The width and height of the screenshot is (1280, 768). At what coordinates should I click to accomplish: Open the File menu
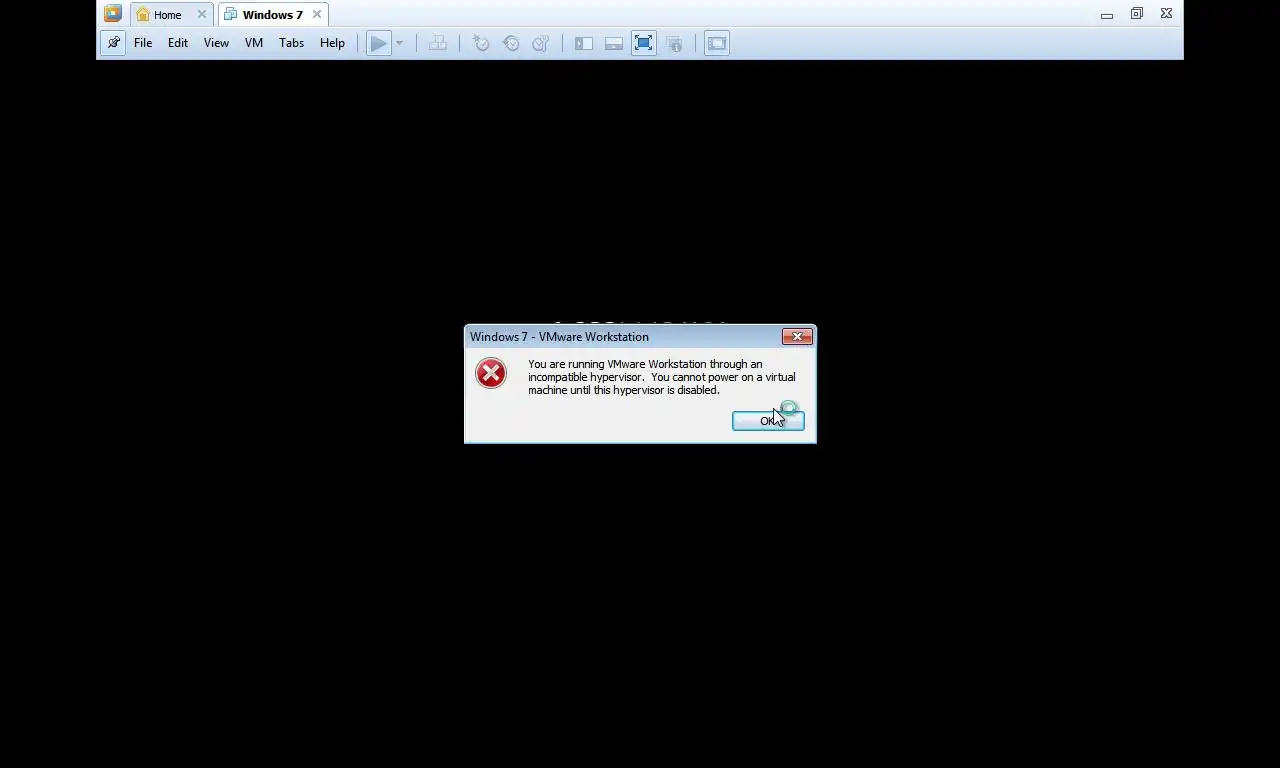point(143,43)
